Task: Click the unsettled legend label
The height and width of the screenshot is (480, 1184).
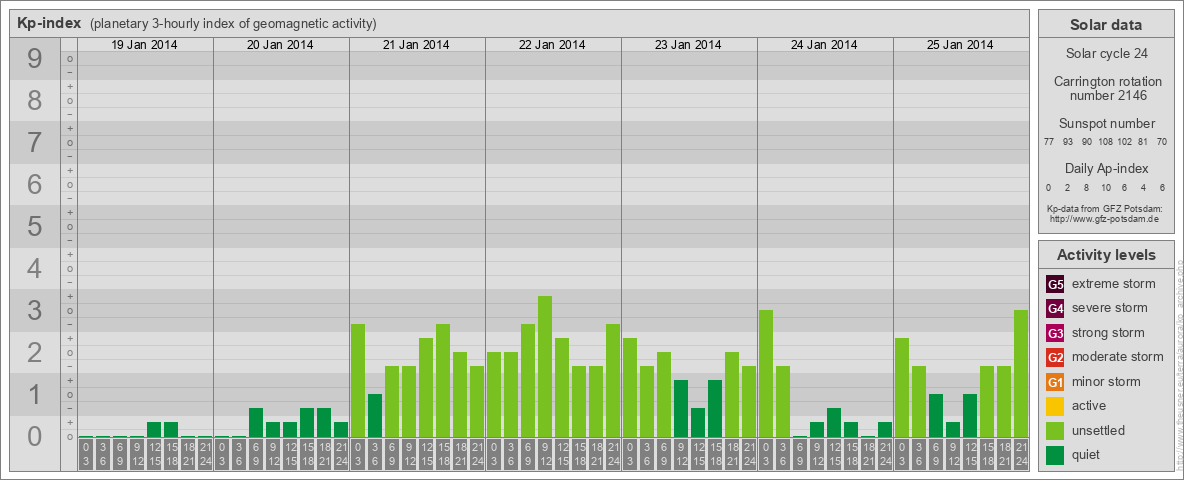Action: tap(1099, 430)
